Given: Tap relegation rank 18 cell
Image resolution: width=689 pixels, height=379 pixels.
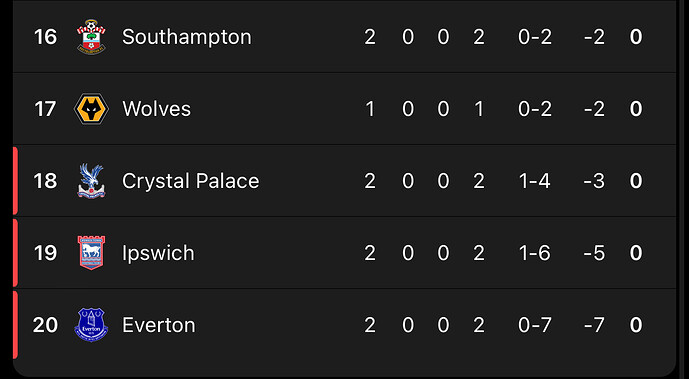Looking at the screenshot, I should click(46, 181).
